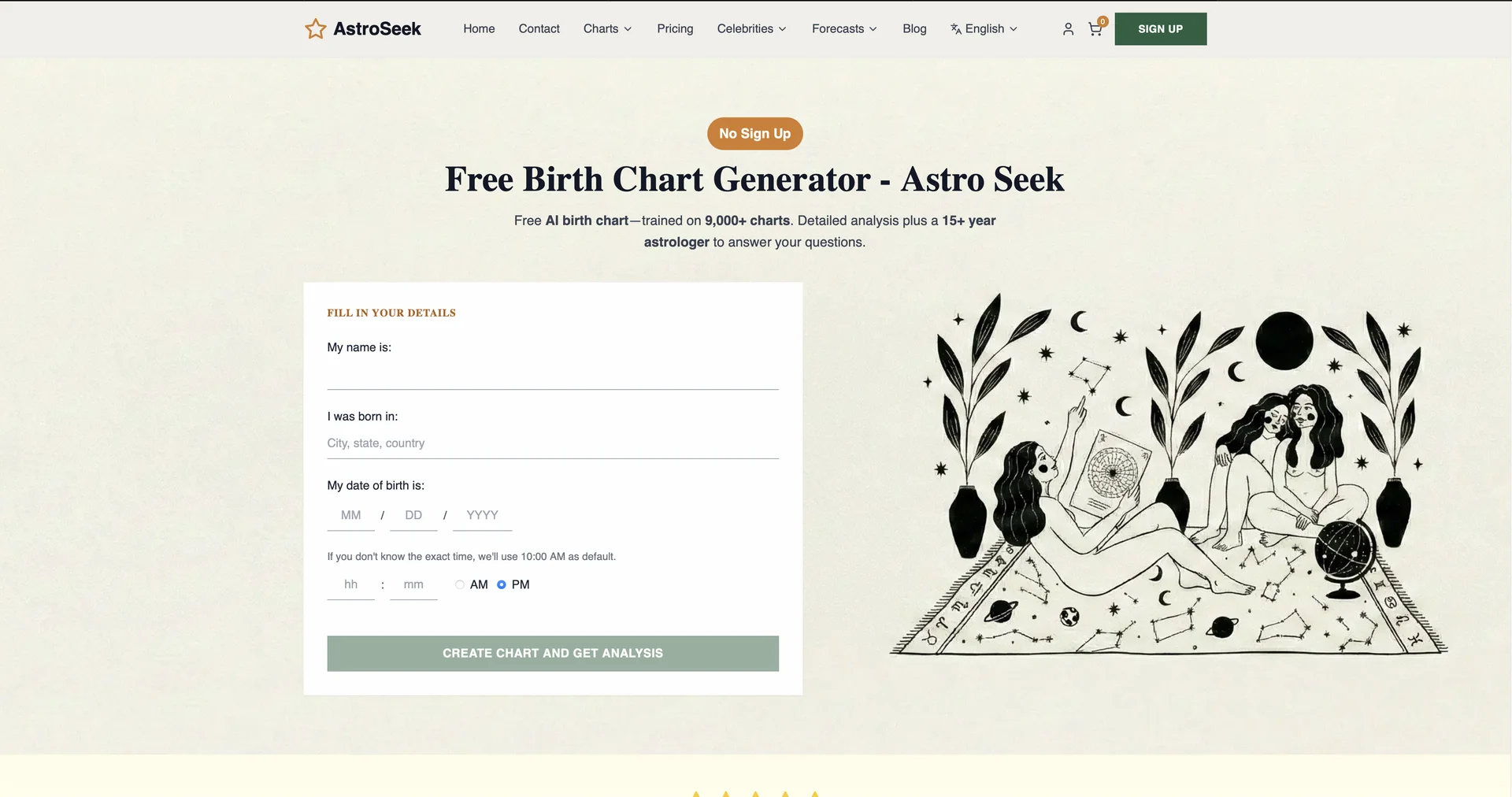Expand the Charts dropdown menu

(606, 28)
